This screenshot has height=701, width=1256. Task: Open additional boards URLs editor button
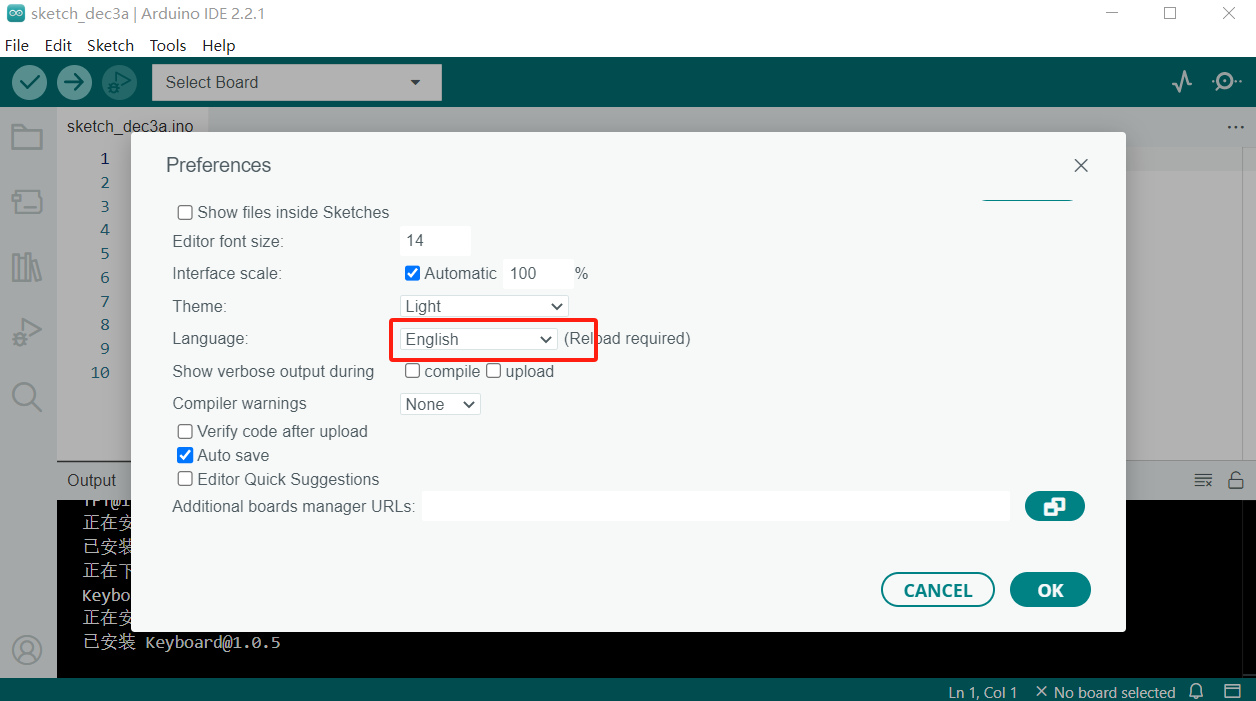click(1054, 507)
